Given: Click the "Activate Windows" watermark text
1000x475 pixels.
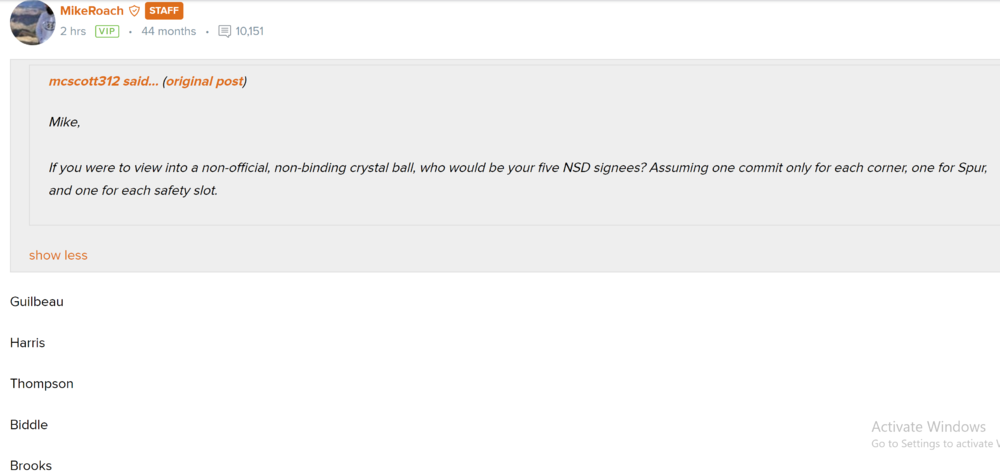Looking at the screenshot, I should coord(928,426).
